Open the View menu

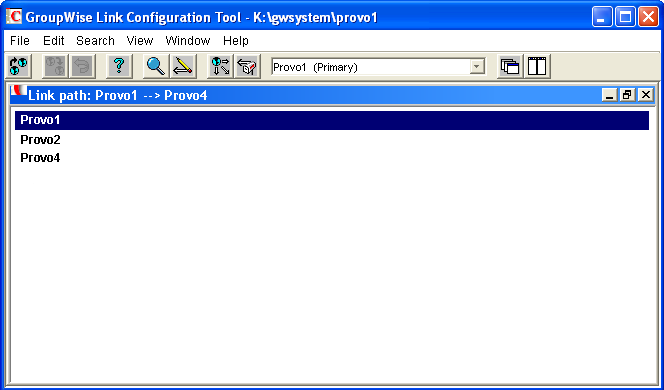[x=140, y=41]
